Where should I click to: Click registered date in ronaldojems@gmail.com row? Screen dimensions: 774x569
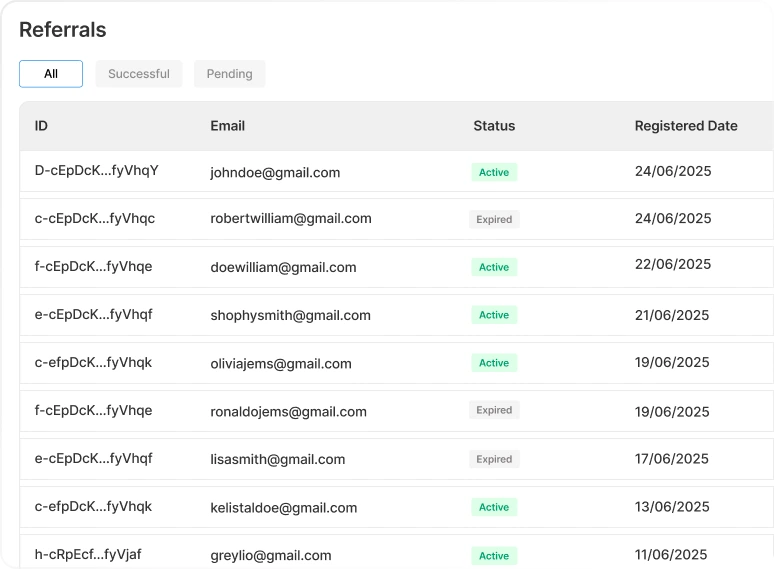pos(672,412)
